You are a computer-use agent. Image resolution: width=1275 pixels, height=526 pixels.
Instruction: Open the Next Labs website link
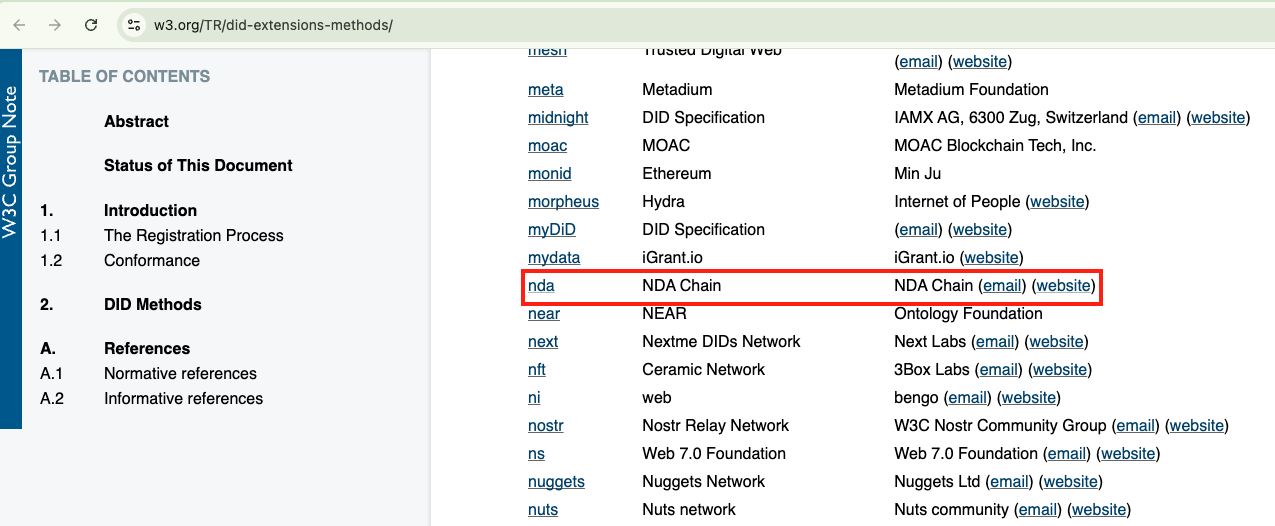point(1056,341)
